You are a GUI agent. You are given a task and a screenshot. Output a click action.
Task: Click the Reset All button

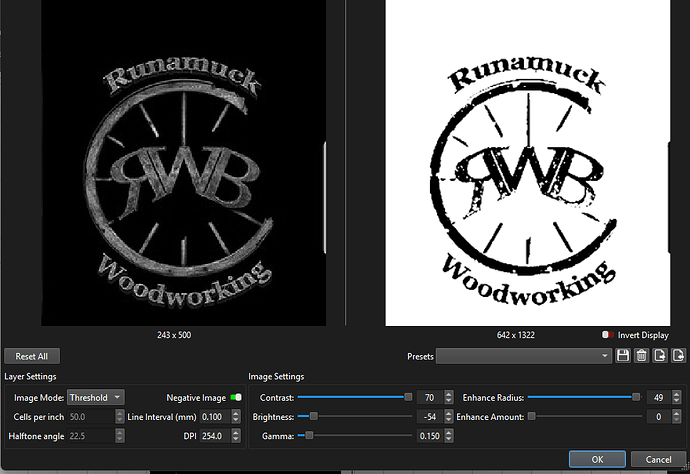[32, 356]
